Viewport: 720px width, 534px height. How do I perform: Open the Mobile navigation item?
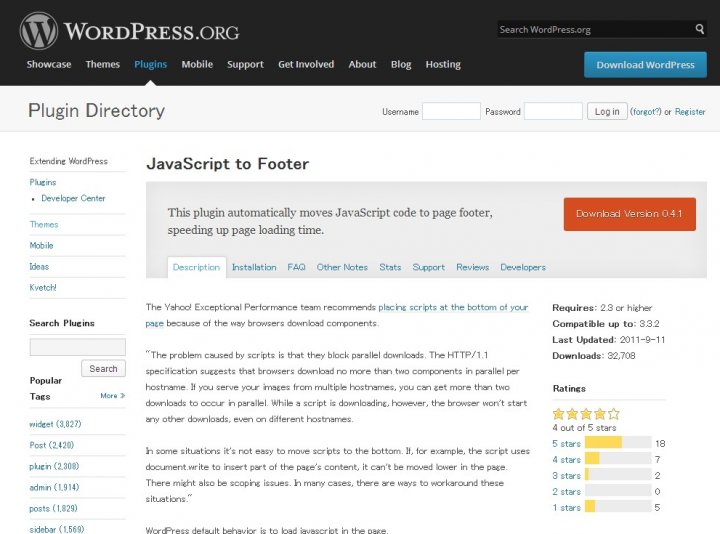point(197,64)
